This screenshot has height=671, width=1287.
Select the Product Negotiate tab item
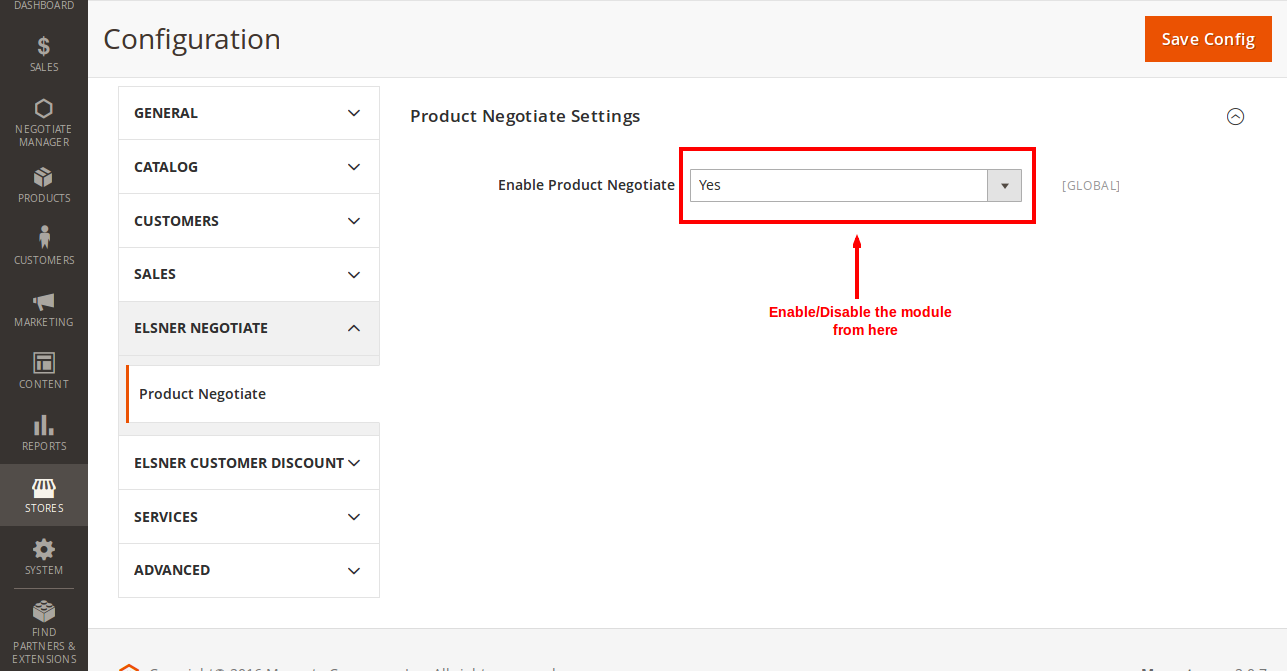coord(203,394)
